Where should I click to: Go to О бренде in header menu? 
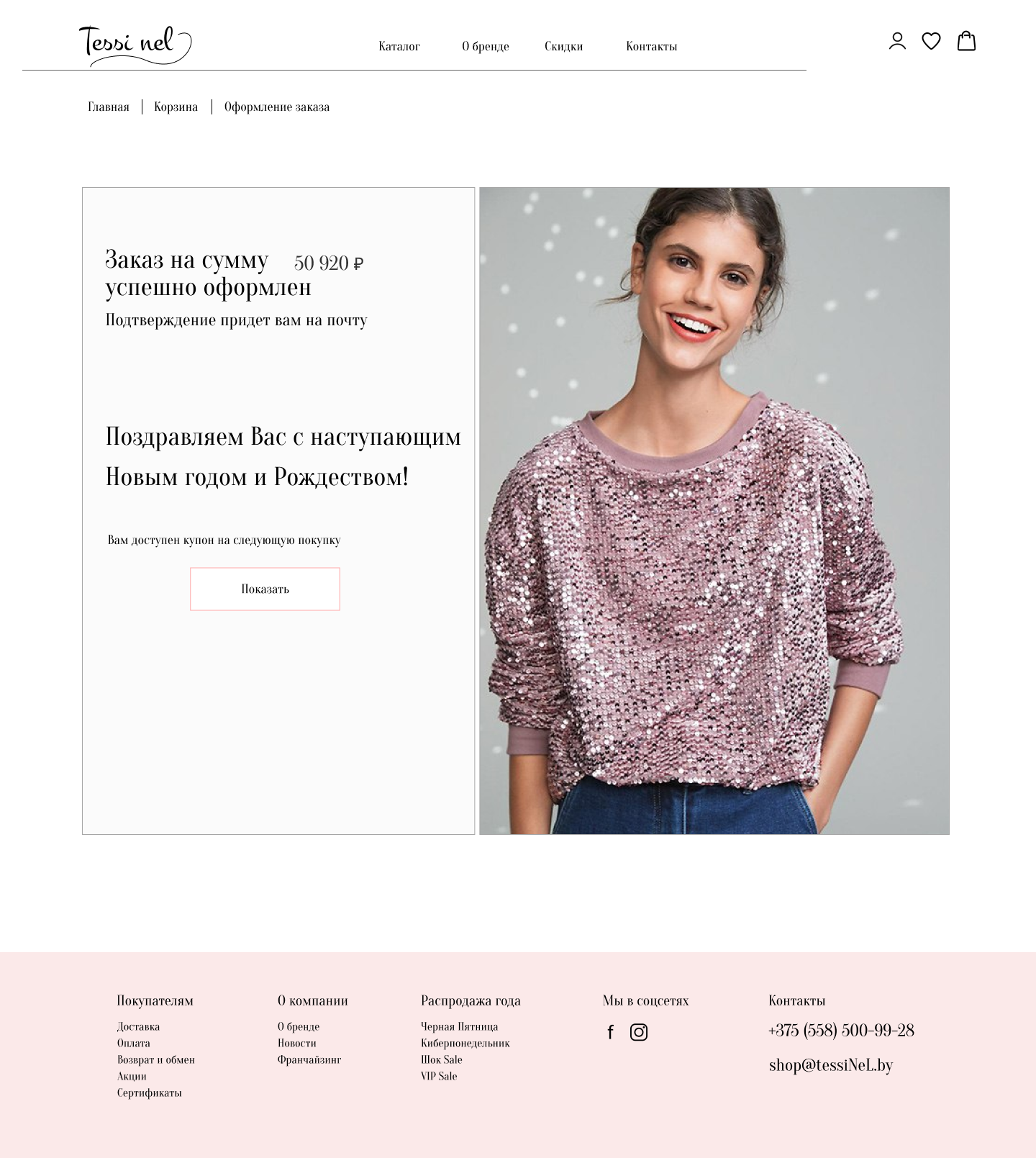click(486, 46)
